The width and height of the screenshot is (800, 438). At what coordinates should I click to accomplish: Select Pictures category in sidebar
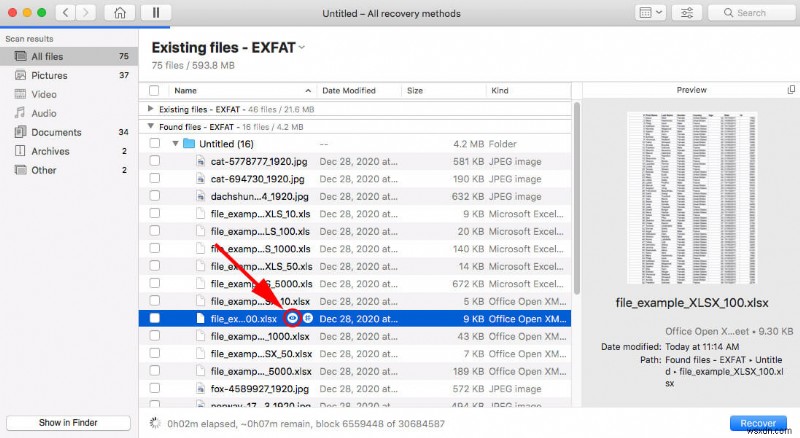pyautogui.click(x=69, y=75)
